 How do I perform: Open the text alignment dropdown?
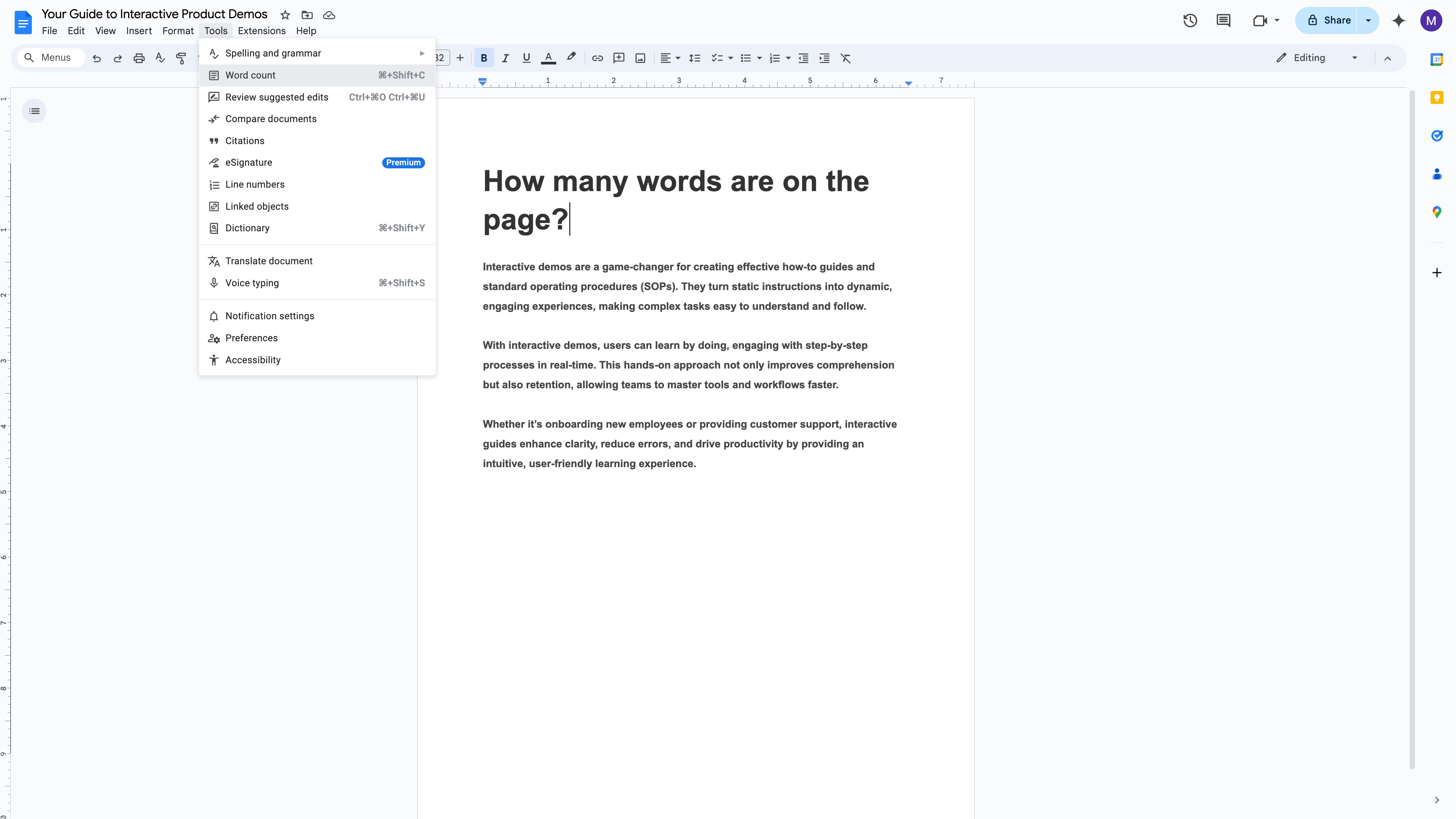coord(670,58)
